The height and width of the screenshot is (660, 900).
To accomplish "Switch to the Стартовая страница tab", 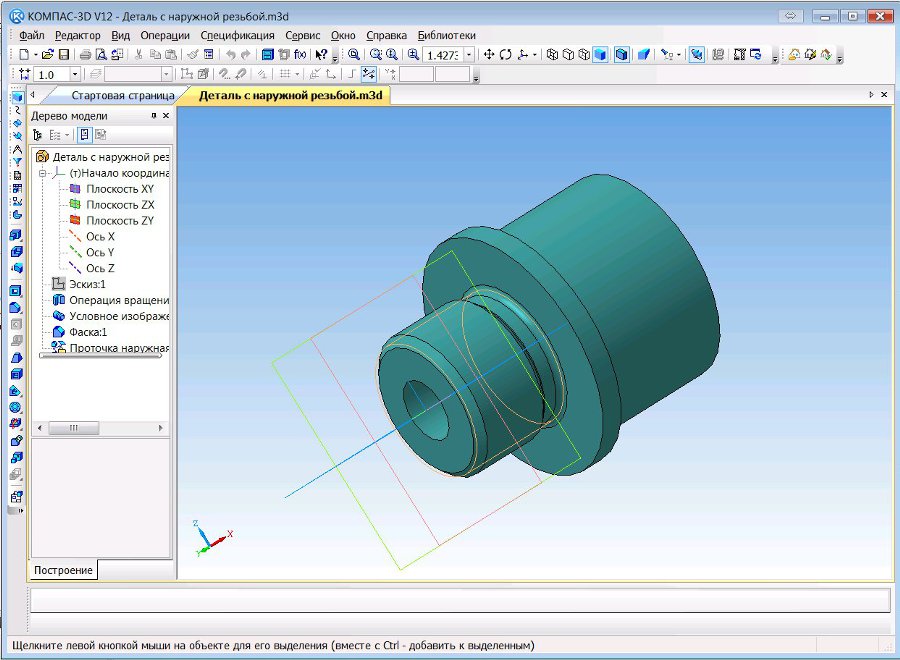I will 123,95.
